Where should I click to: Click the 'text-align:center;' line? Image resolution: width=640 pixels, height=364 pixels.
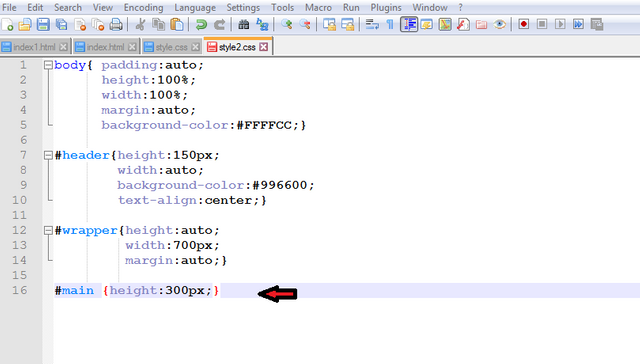coord(192,200)
